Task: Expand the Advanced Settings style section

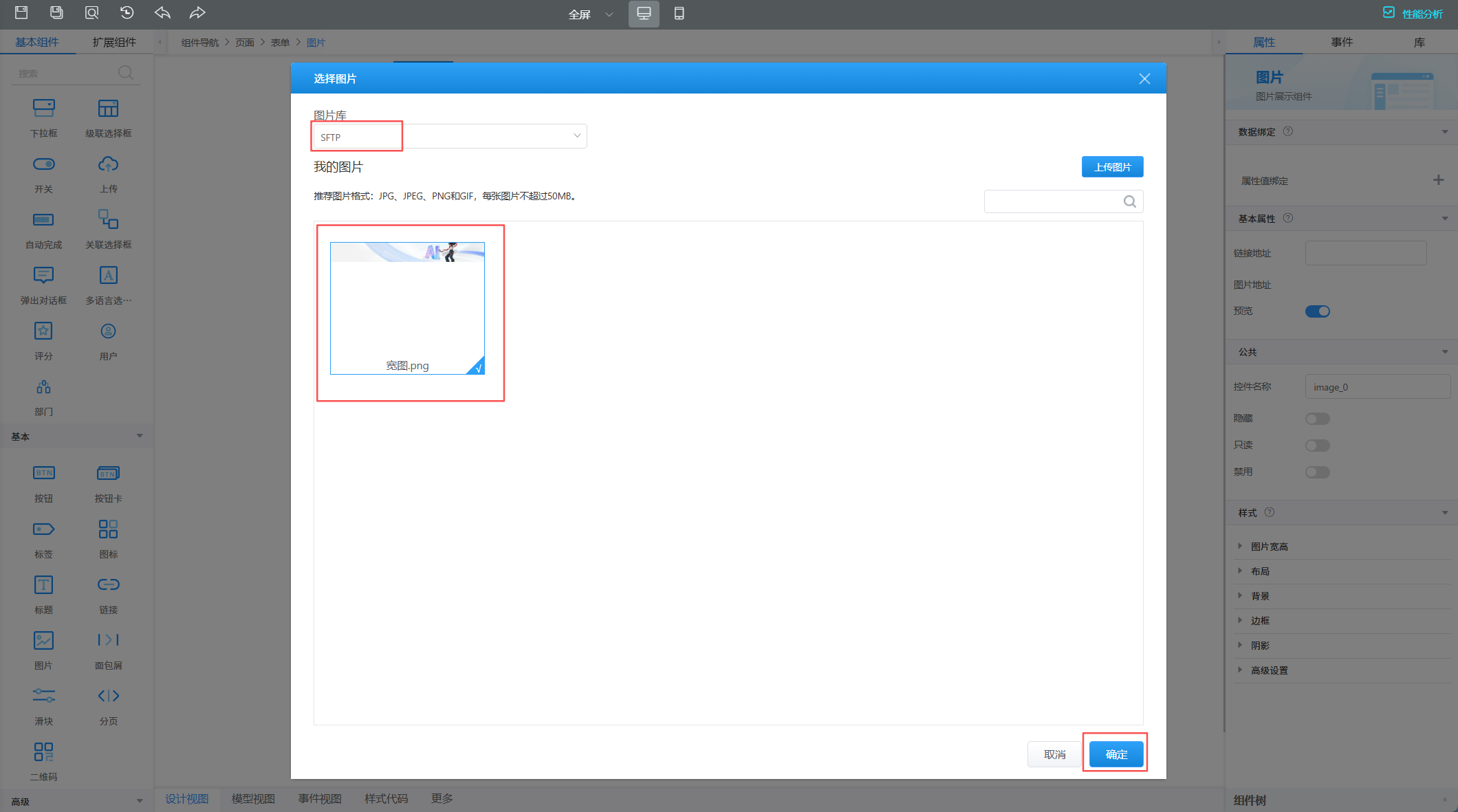Action: point(1269,670)
